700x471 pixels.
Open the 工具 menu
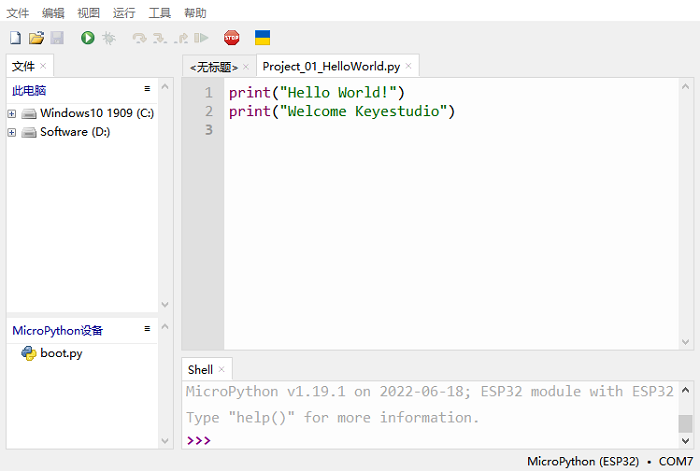[x=160, y=13]
